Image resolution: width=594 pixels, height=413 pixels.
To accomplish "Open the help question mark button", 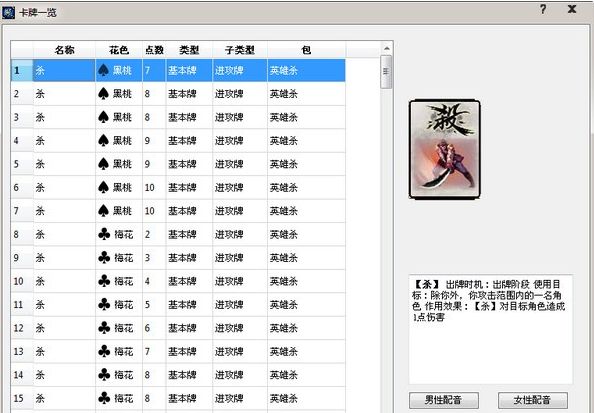I will 543,9.
